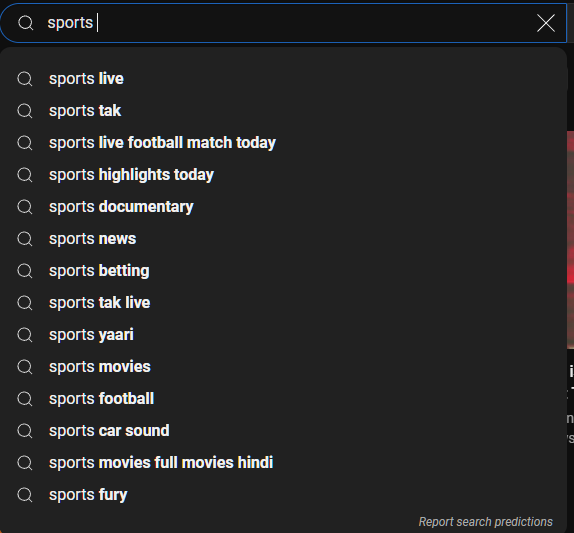Click the search icon beside 'sports live'
This screenshot has height=533, width=574.
pos(25,79)
